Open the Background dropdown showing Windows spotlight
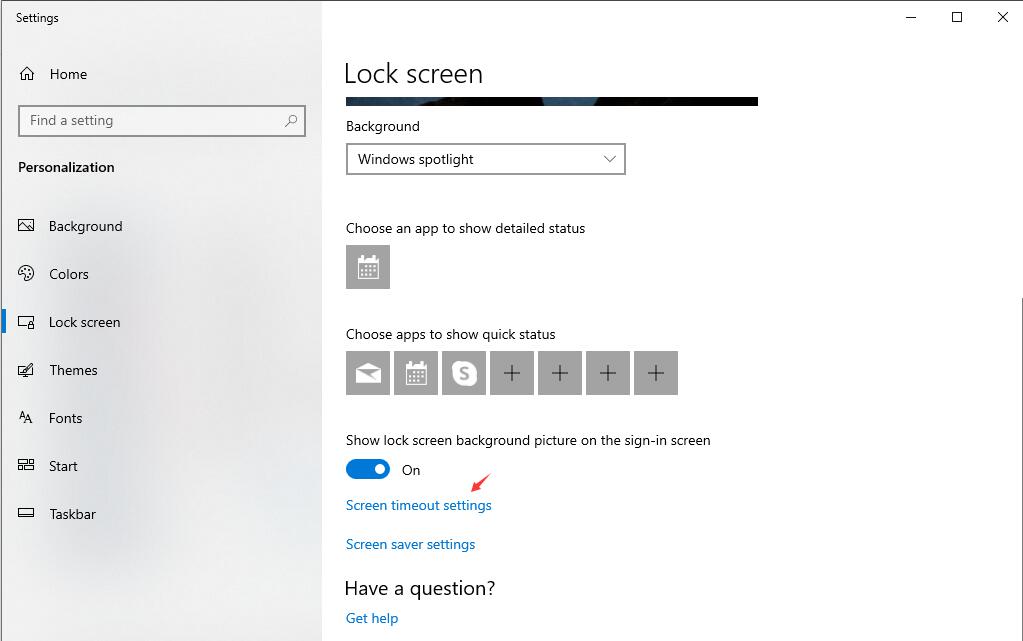 (485, 159)
